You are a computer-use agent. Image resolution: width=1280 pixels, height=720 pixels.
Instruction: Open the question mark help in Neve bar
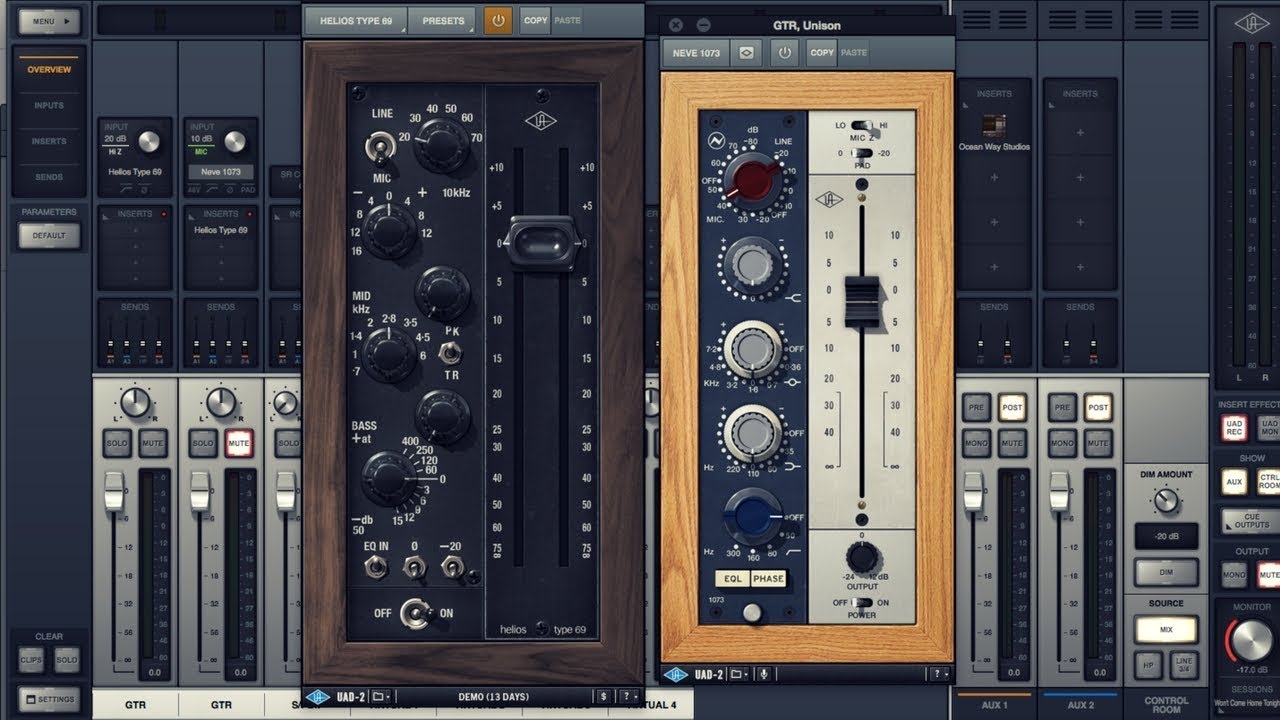[x=938, y=674]
